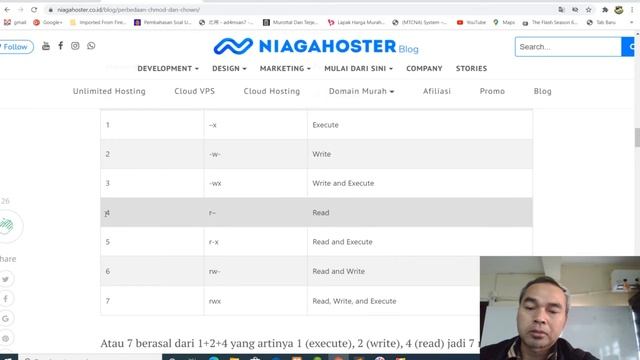
Task: Click the clap applause icon in sidebar
Action: tap(7, 225)
